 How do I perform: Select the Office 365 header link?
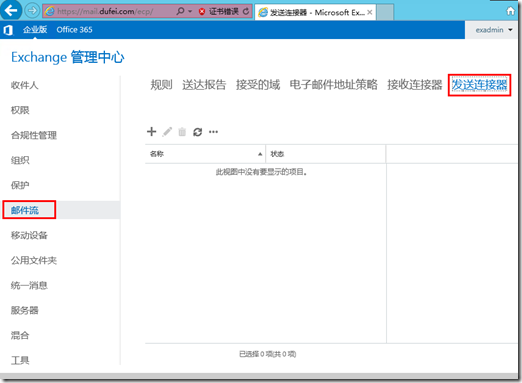pyautogui.click(x=74, y=30)
